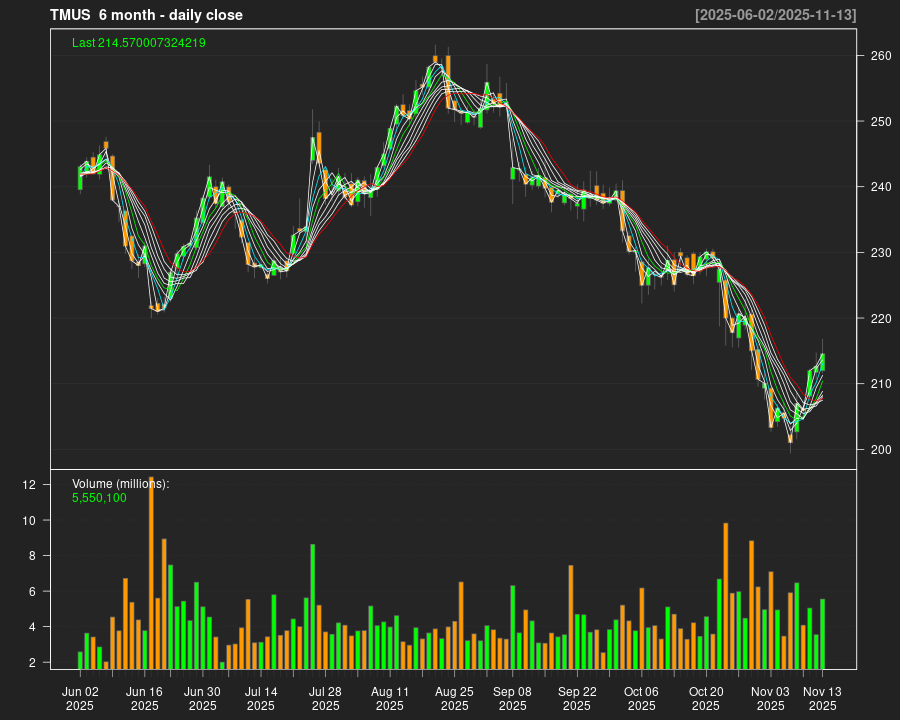Click the Jun 02 2025 date tick
The height and width of the screenshot is (720, 900).
pos(80,698)
